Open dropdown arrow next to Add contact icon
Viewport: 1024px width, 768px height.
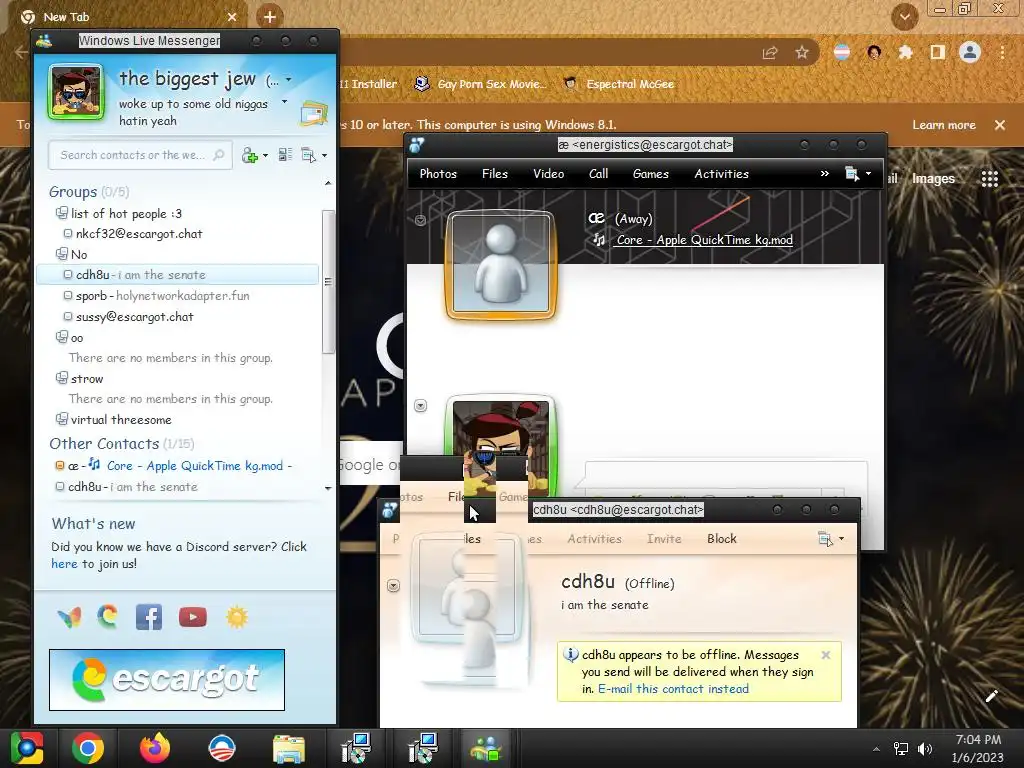click(x=265, y=155)
